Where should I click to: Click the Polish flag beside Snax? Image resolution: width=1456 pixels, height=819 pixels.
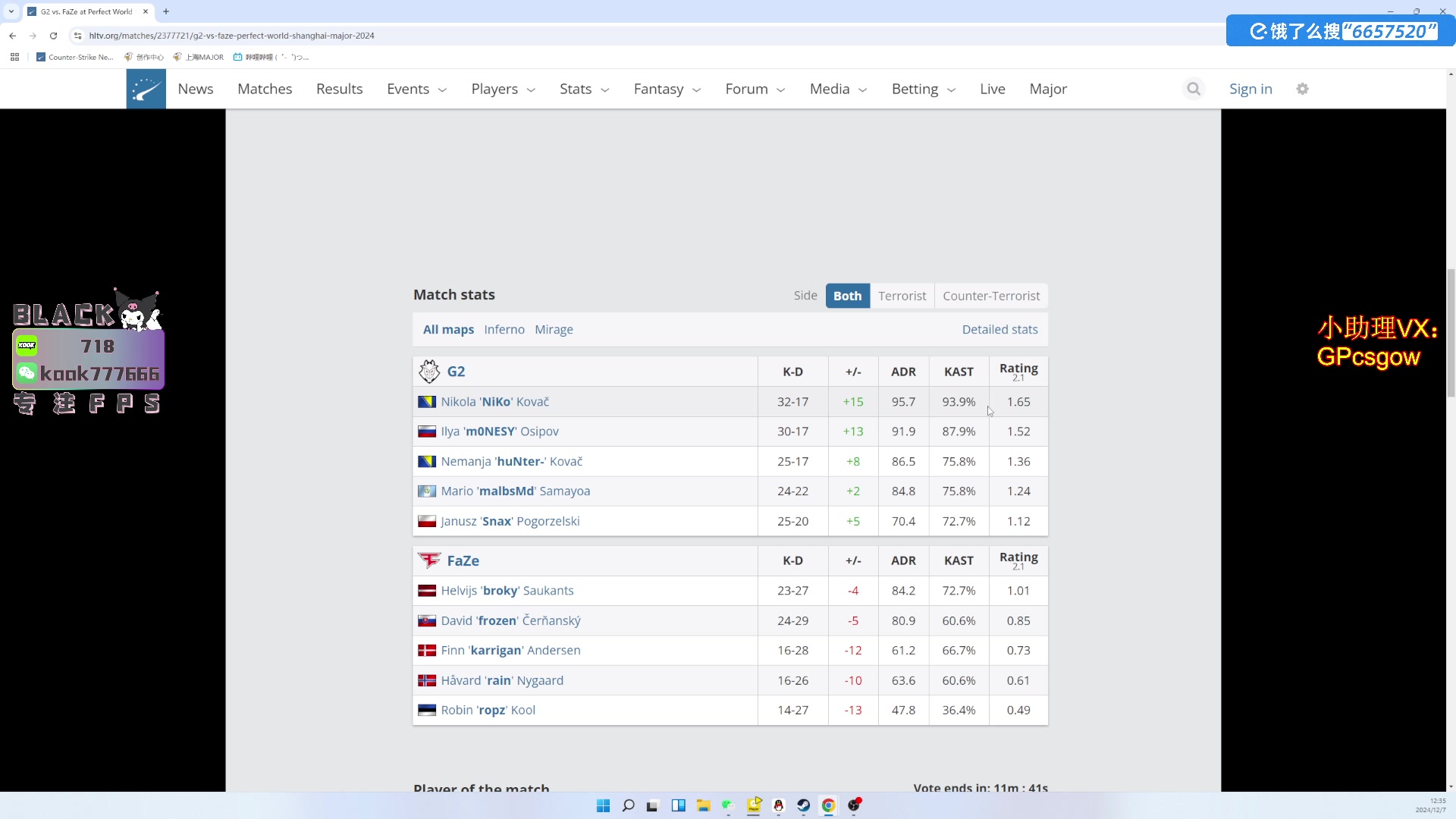pyautogui.click(x=427, y=521)
